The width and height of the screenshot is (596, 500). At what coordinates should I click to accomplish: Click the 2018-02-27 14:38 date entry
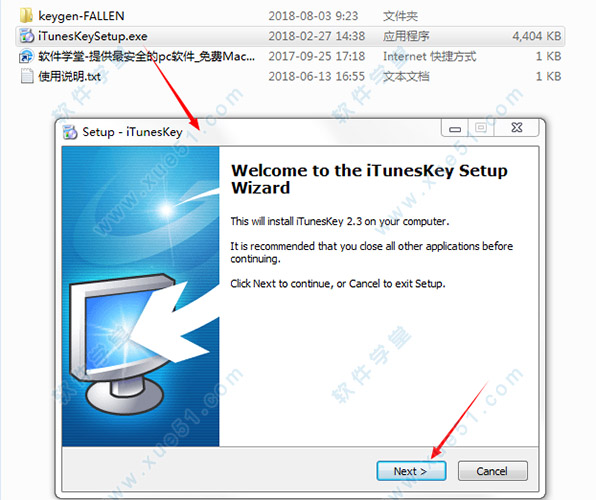[317, 36]
